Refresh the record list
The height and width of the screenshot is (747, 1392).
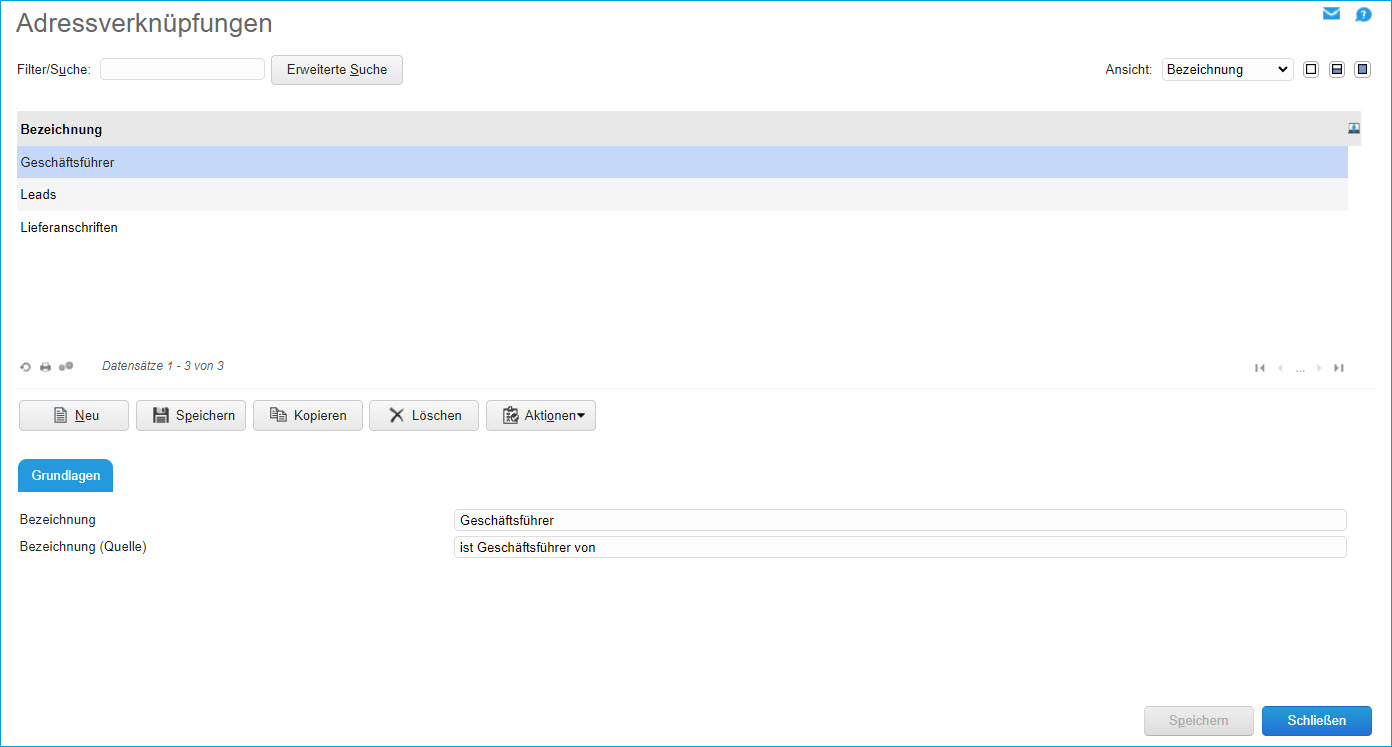click(26, 367)
